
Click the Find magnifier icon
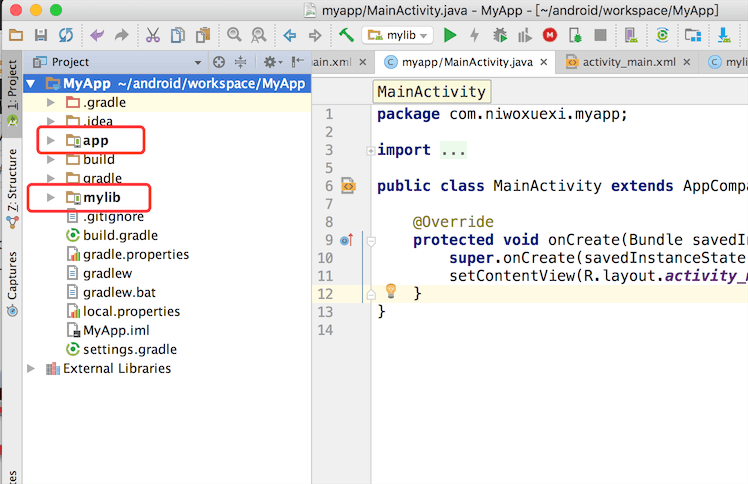(x=234, y=35)
